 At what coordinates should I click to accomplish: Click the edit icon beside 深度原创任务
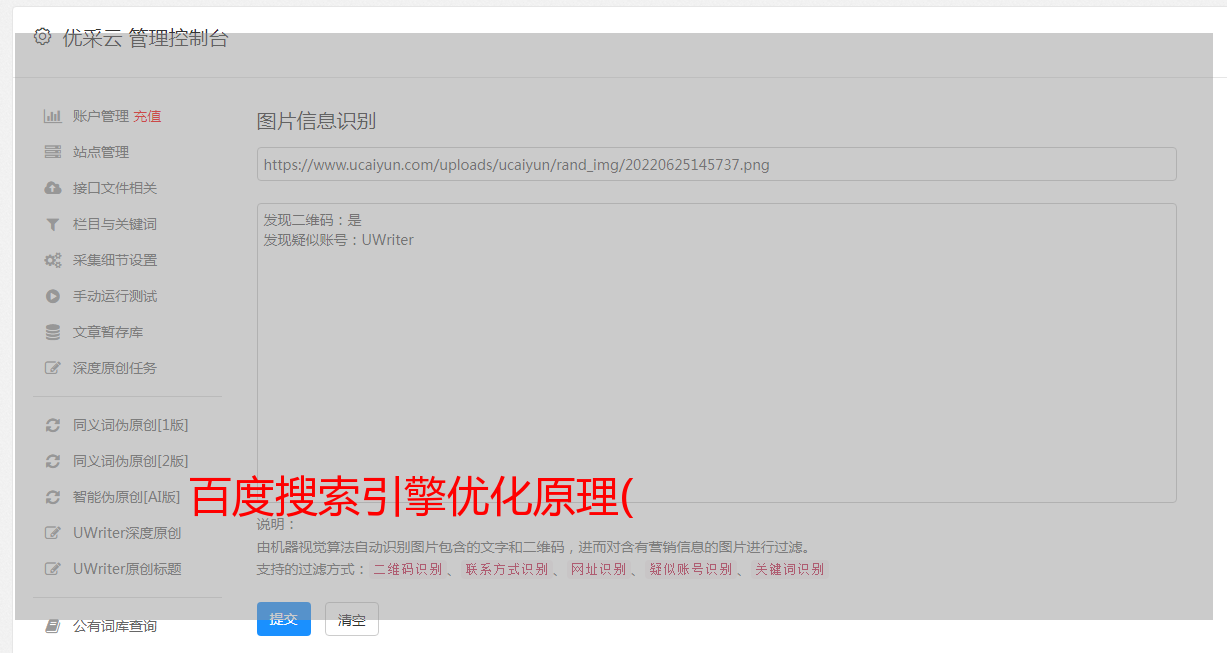(52, 368)
